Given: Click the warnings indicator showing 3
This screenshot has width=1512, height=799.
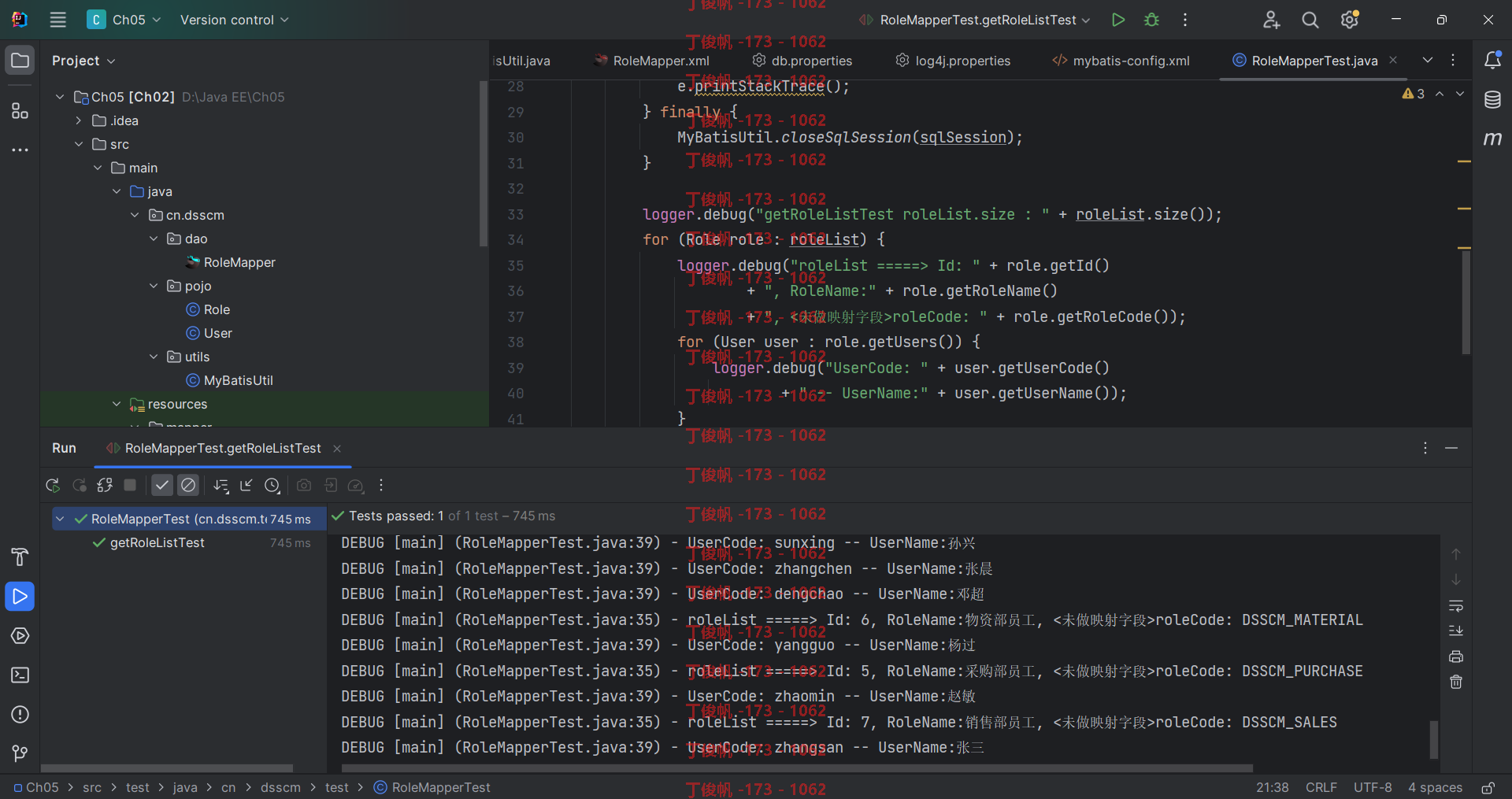Looking at the screenshot, I should coord(1414,94).
